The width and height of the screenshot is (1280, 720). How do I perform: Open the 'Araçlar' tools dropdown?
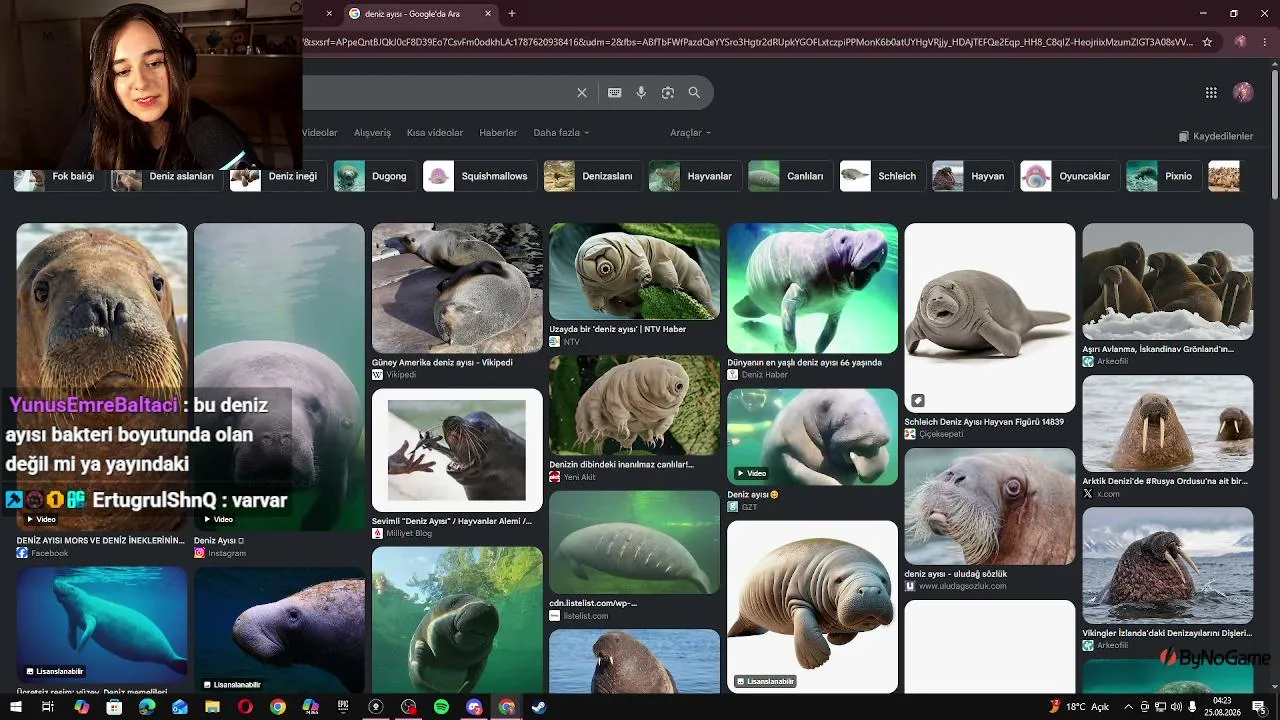pyautogui.click(x=690, y=133)
